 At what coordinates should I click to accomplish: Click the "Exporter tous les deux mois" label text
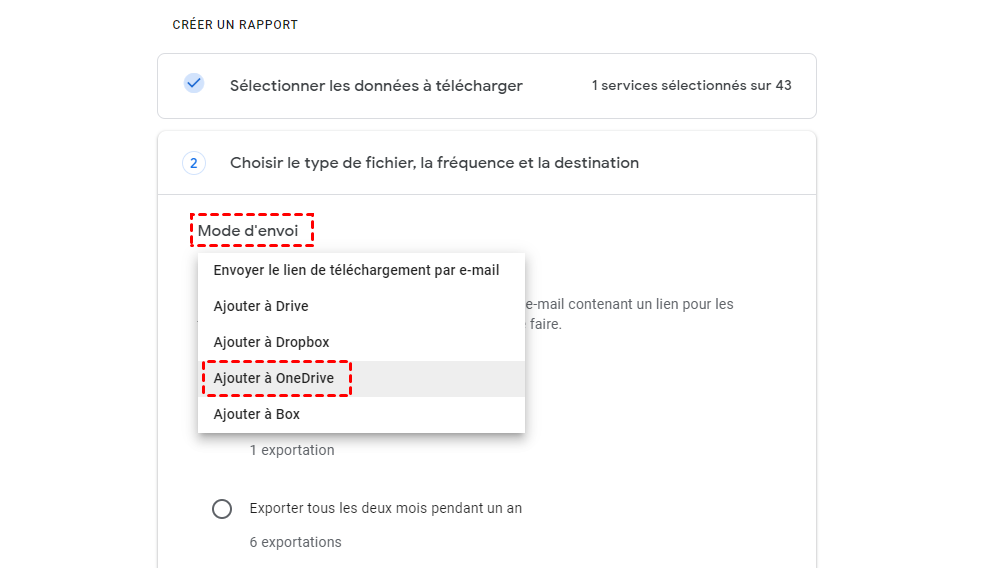(386, 508)
